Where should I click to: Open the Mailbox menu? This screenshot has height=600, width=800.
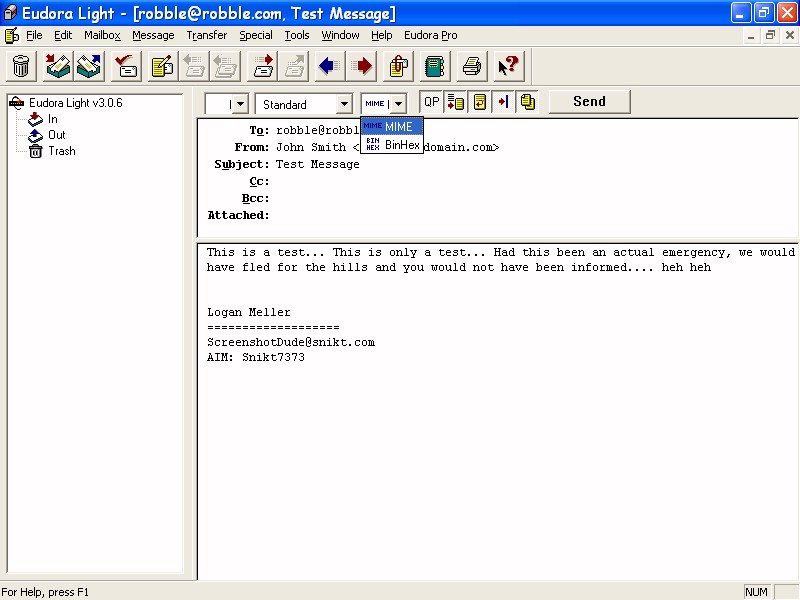click(103, 35)
